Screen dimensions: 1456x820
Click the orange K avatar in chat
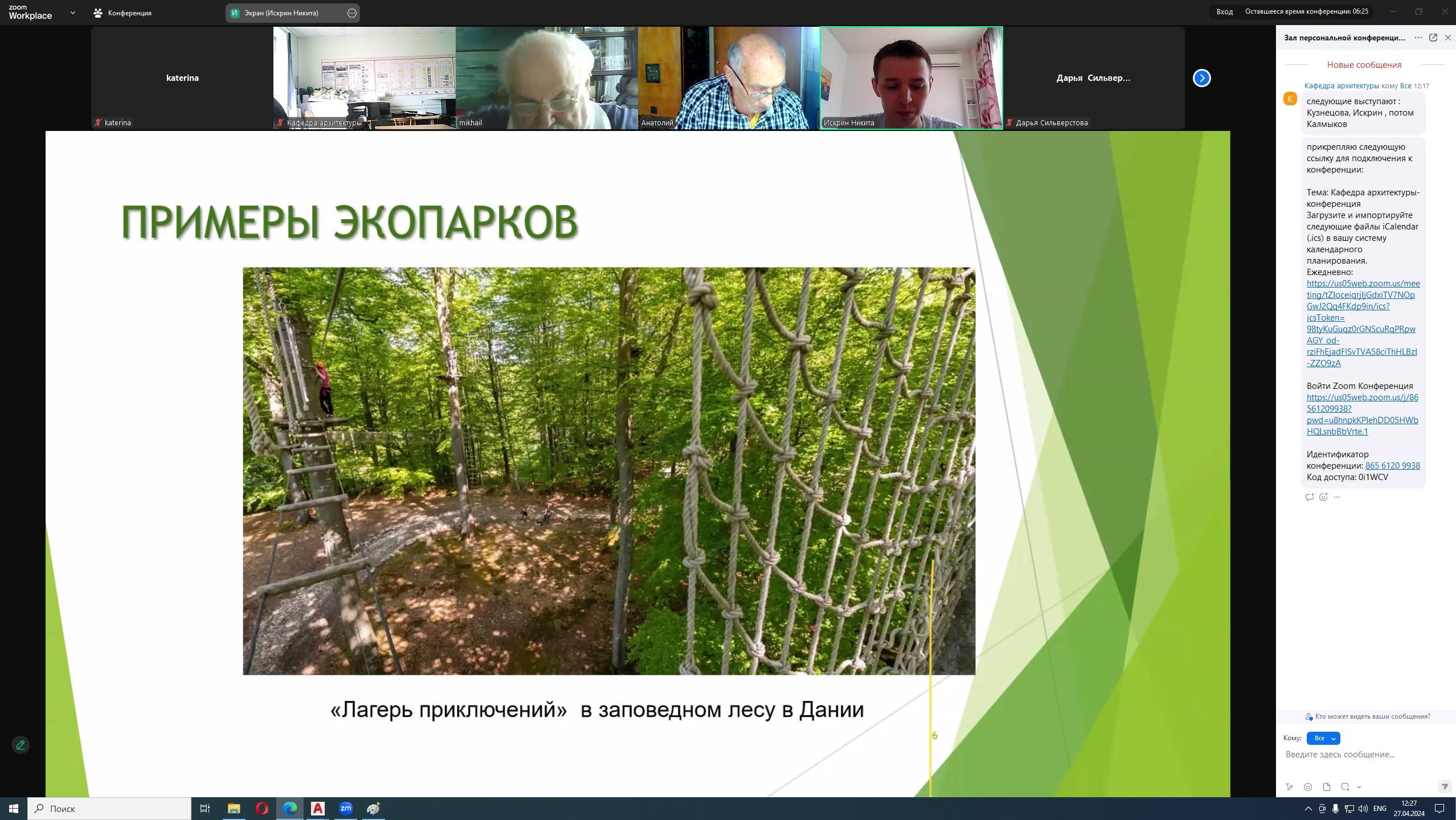pos(1290,99)
